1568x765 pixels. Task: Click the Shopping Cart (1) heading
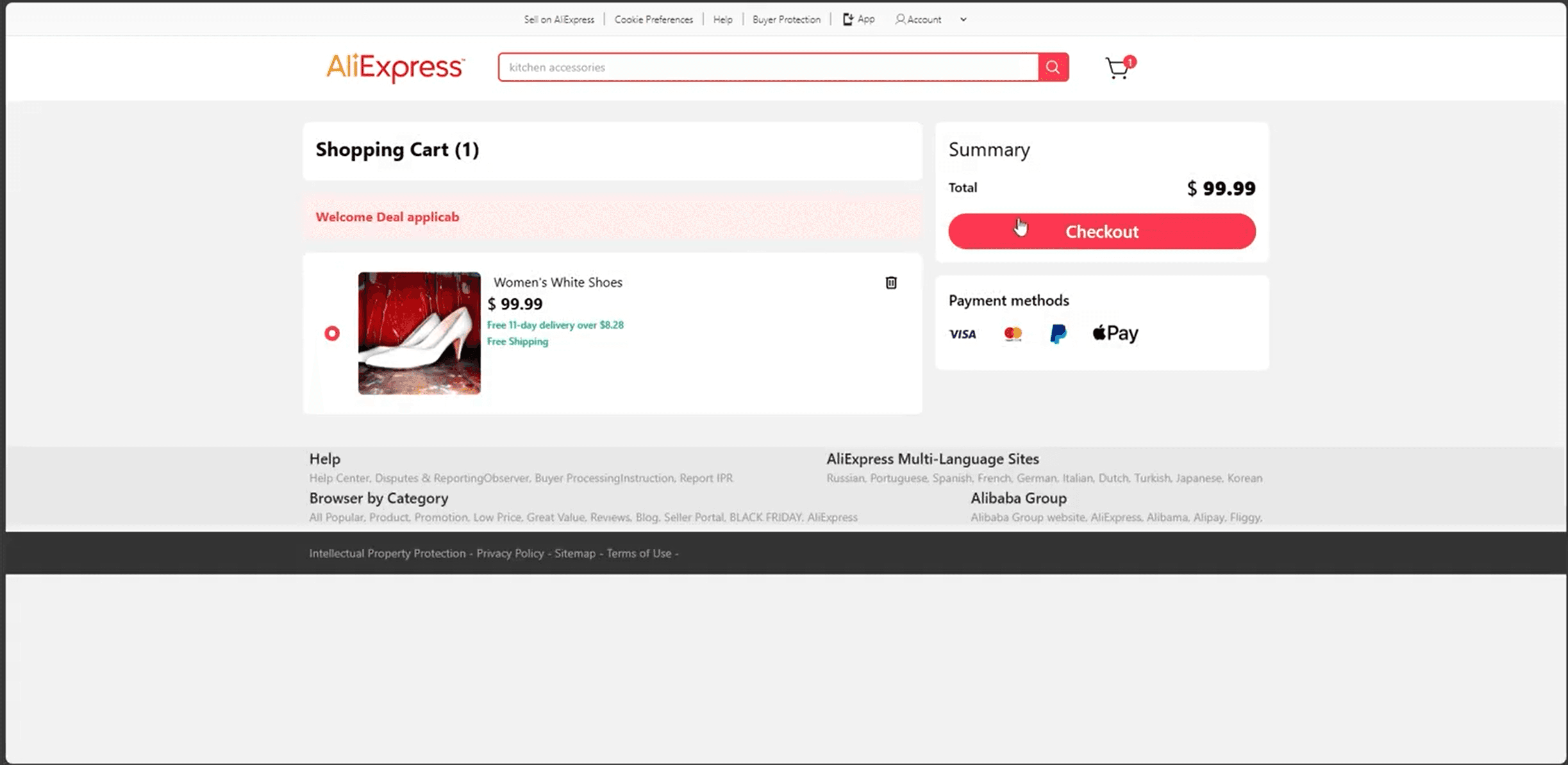(398, 150)
